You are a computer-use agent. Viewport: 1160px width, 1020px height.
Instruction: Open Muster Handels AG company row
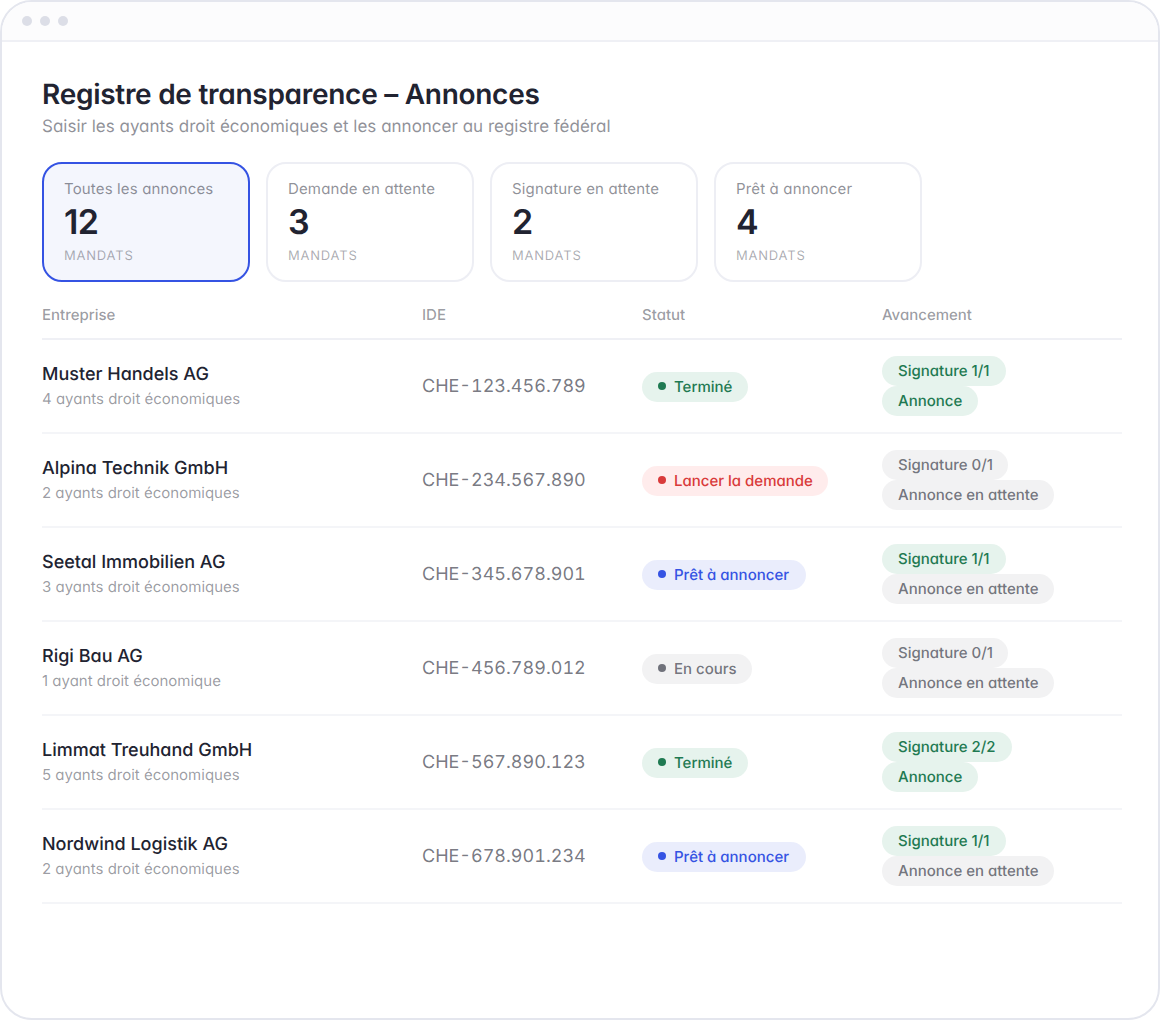[x=581, y=386]
